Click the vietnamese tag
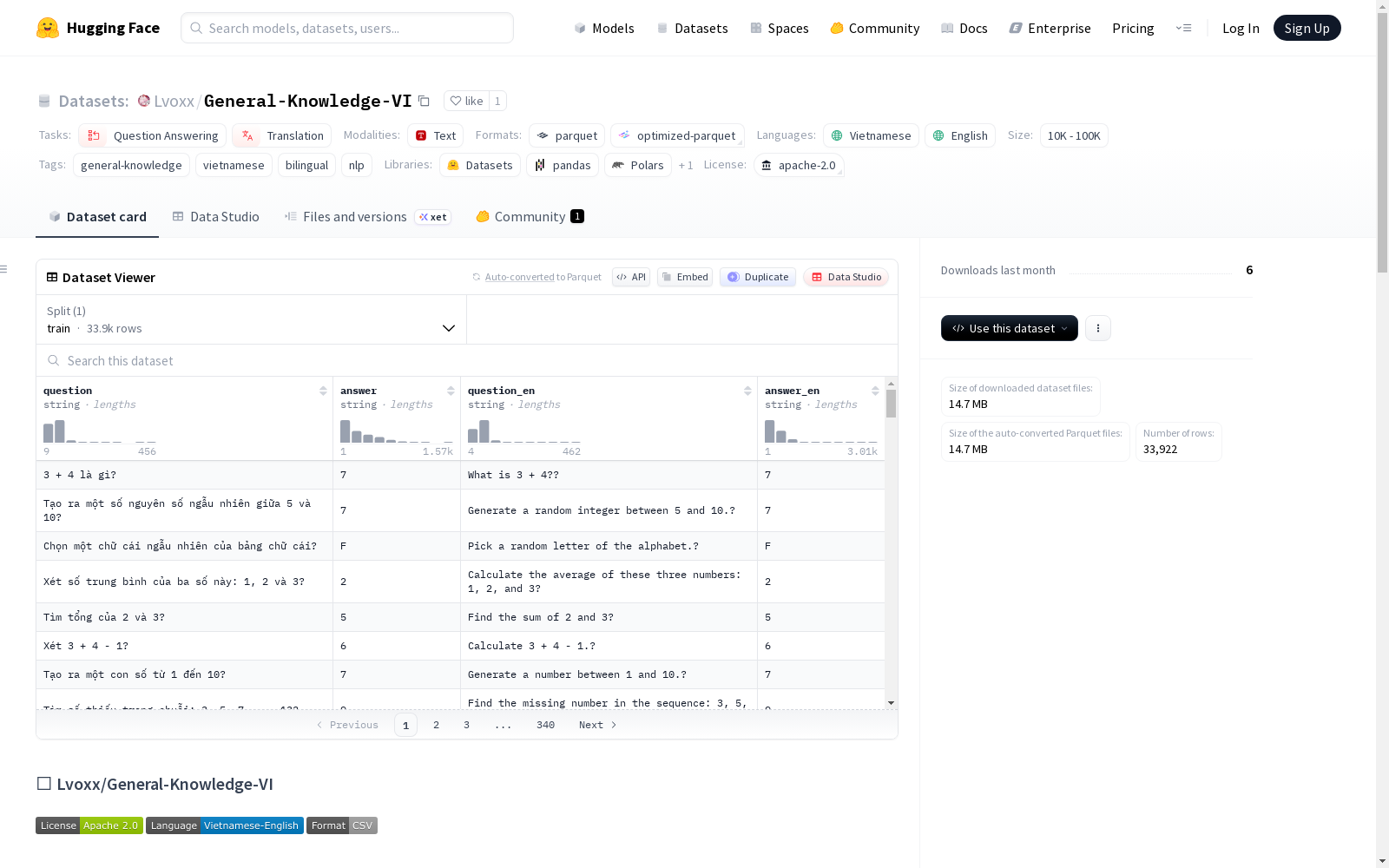The image size is (1389, 868). point(234,165)
